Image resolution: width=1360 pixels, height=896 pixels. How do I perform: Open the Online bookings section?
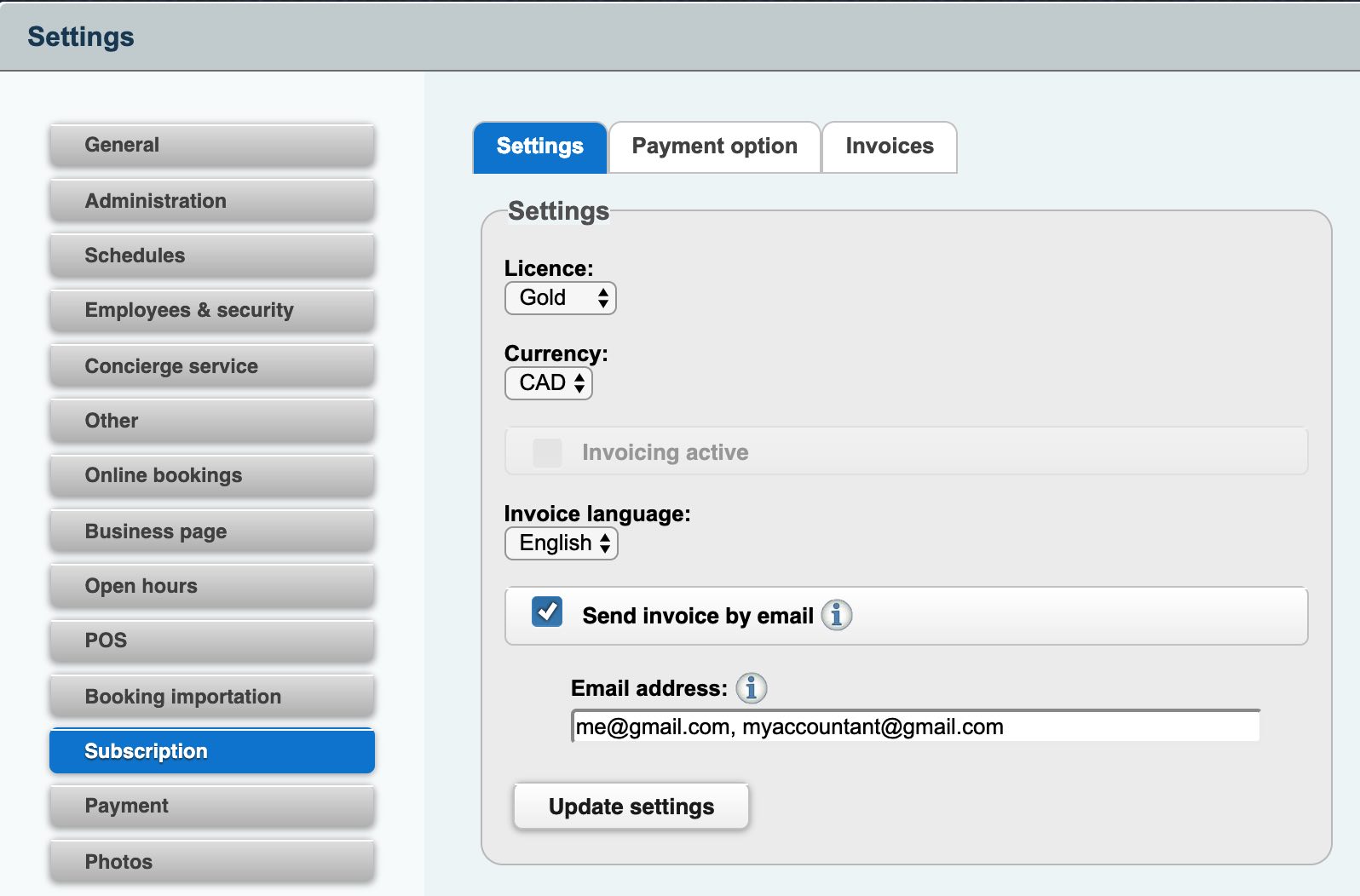(212, 476)
